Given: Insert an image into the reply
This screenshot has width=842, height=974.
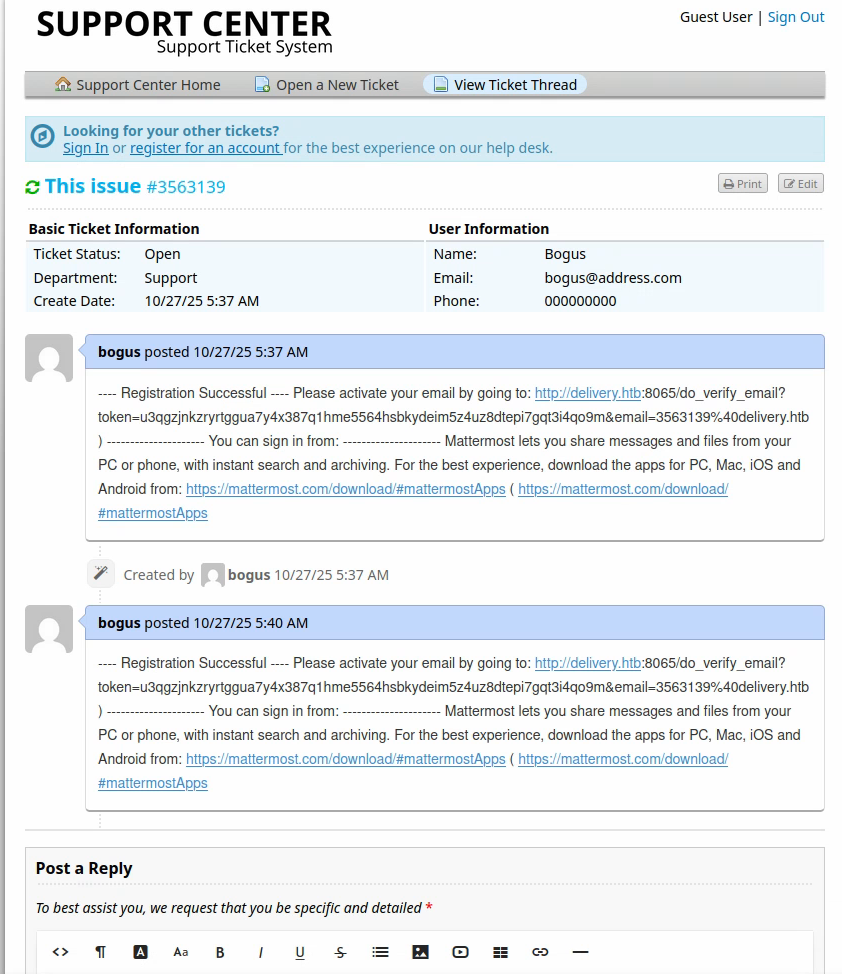Looking at the screenshot, I should [x=420, y=952].
